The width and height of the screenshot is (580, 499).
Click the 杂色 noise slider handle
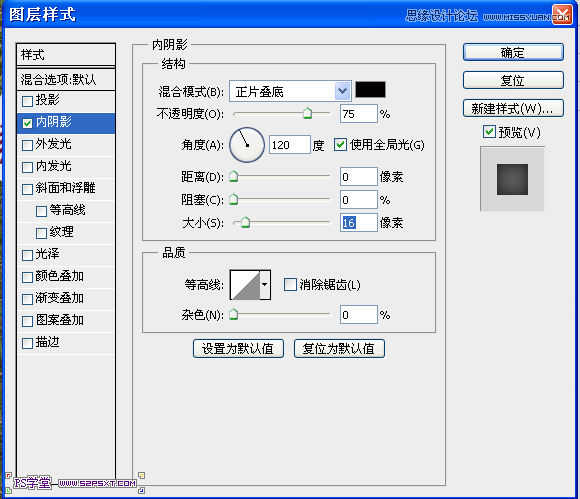(233, 314)
